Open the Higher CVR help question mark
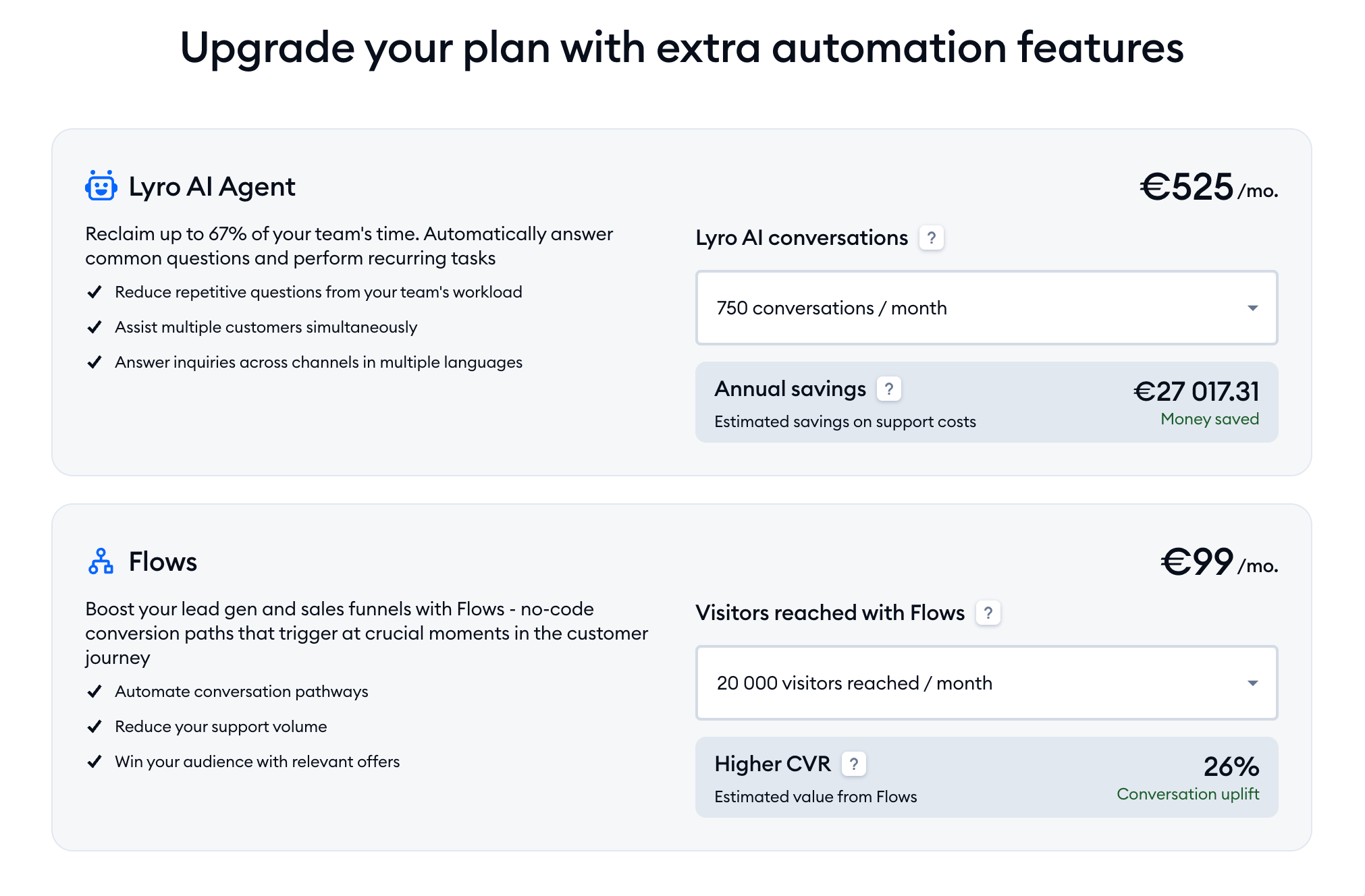The width and height of the screenshot is (1365, 896). 853,764
